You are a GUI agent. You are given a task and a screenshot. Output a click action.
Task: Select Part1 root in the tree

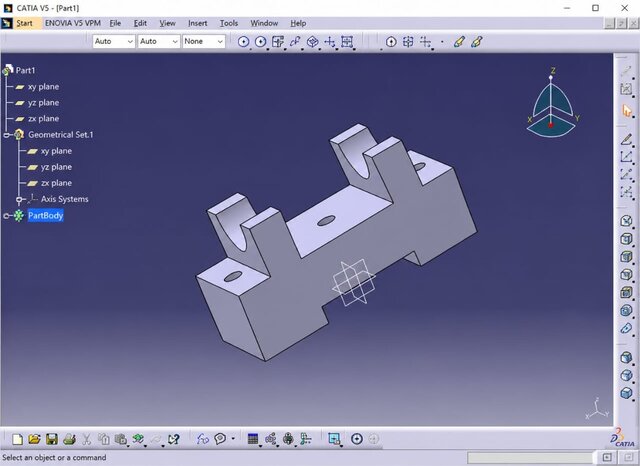(25, 70)
